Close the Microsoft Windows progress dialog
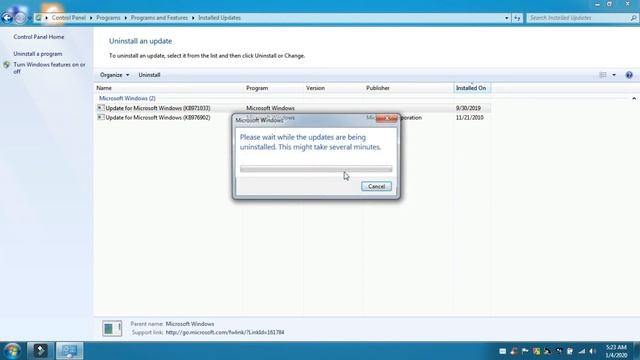Screen dimensions: 640x360 386,119
